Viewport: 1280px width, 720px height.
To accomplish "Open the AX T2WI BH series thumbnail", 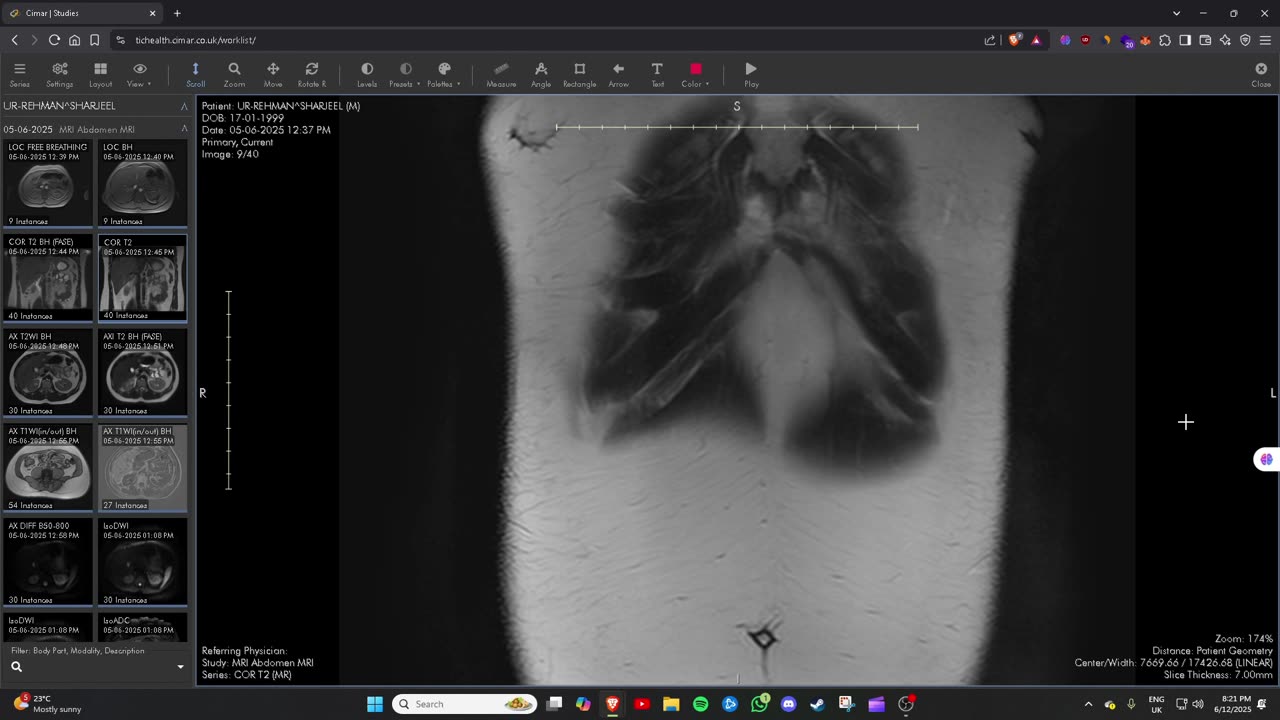I will [x=48, y=373].
